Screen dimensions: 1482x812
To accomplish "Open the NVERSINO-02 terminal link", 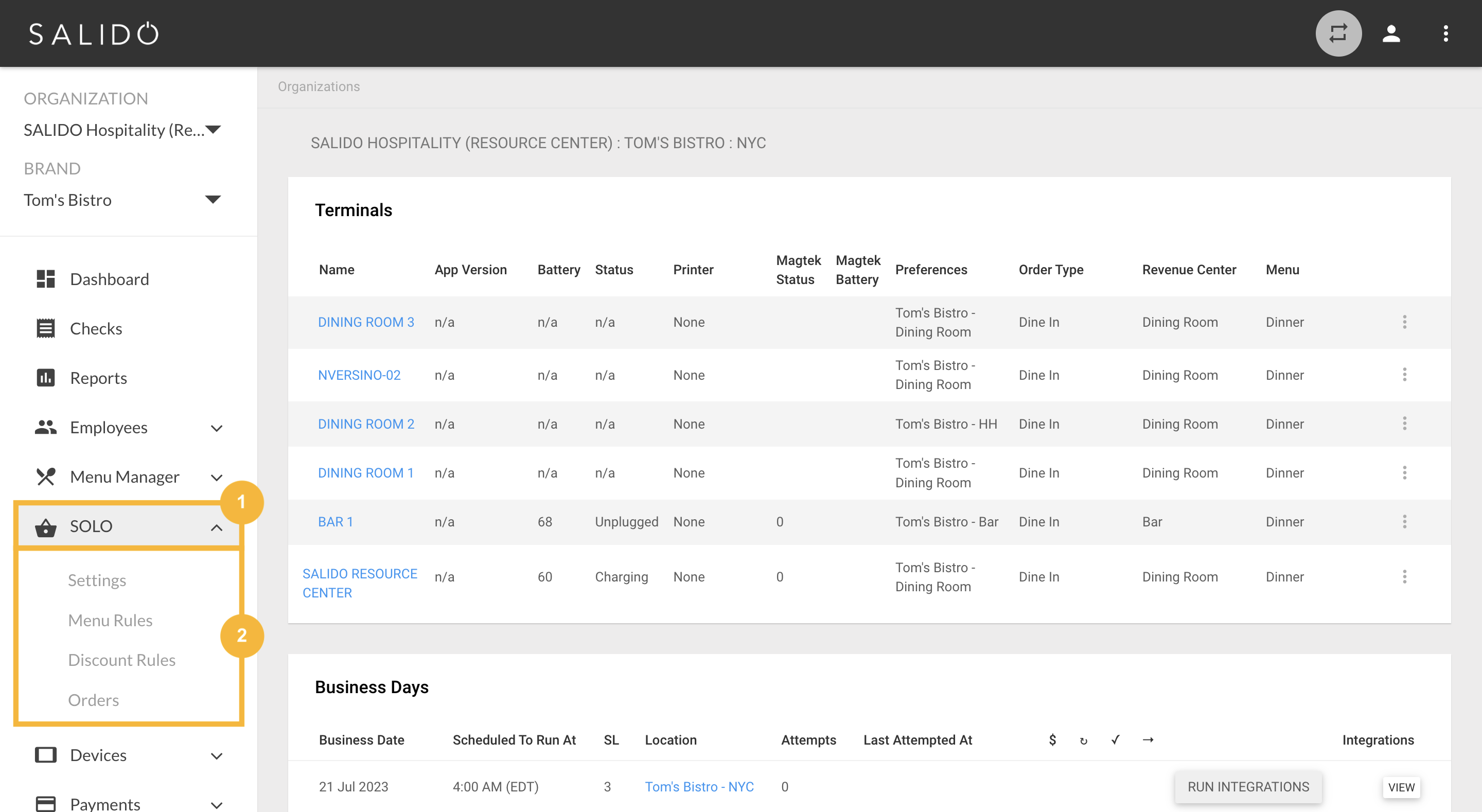I will coord(359,375).
